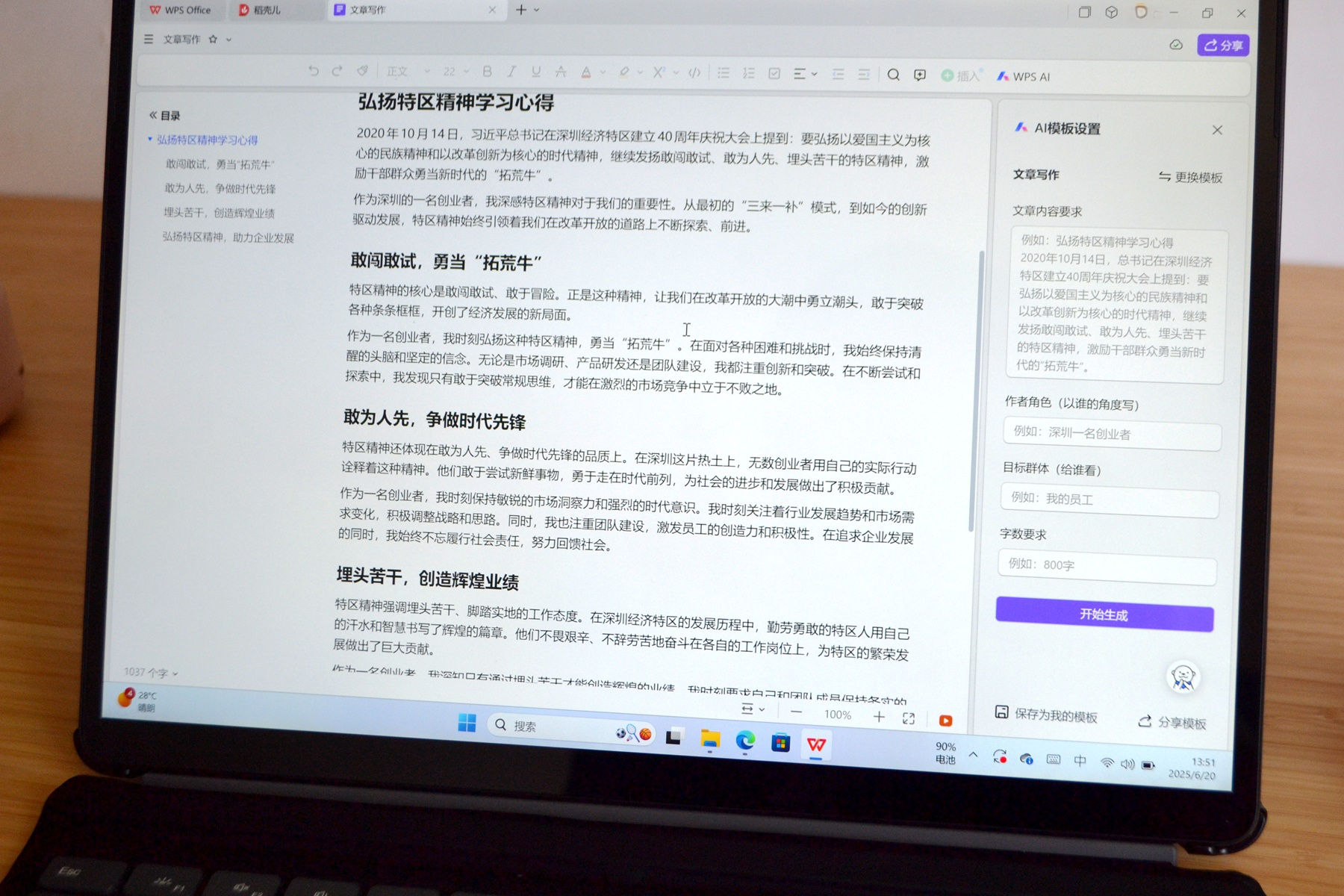This screenshot has height=896, width=1344.
Task: Switch to the 稻壳儿 tab
Action: [261, 10]
